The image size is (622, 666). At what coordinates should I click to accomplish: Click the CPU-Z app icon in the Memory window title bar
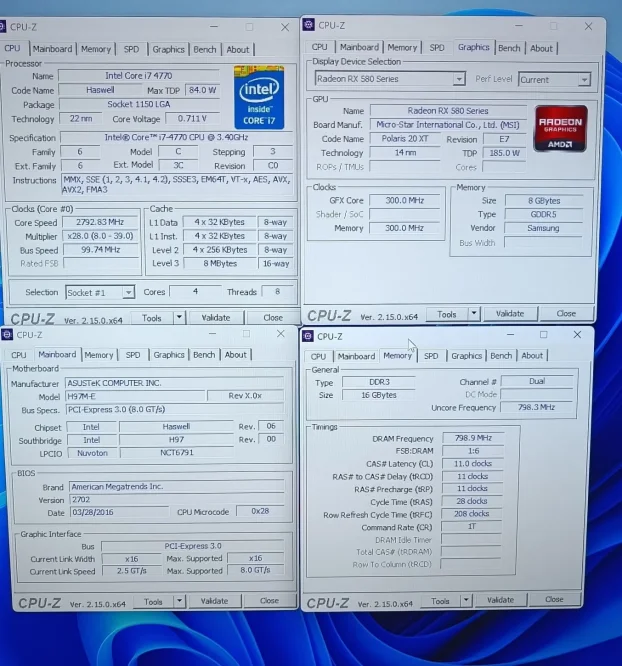(308, 336)
